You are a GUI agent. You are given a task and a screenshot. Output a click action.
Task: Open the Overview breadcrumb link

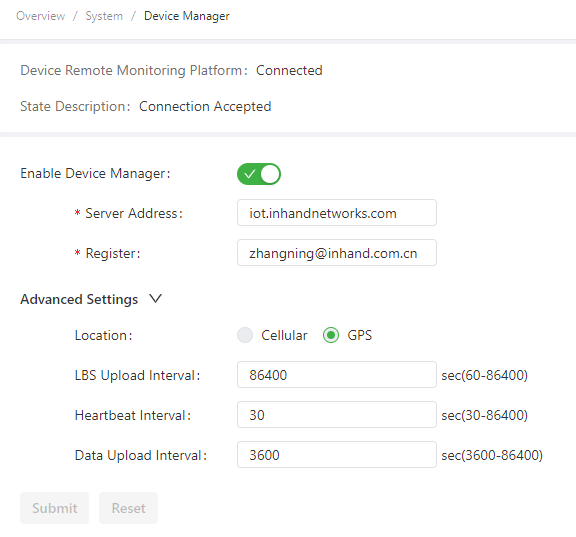tap(40, 16)
